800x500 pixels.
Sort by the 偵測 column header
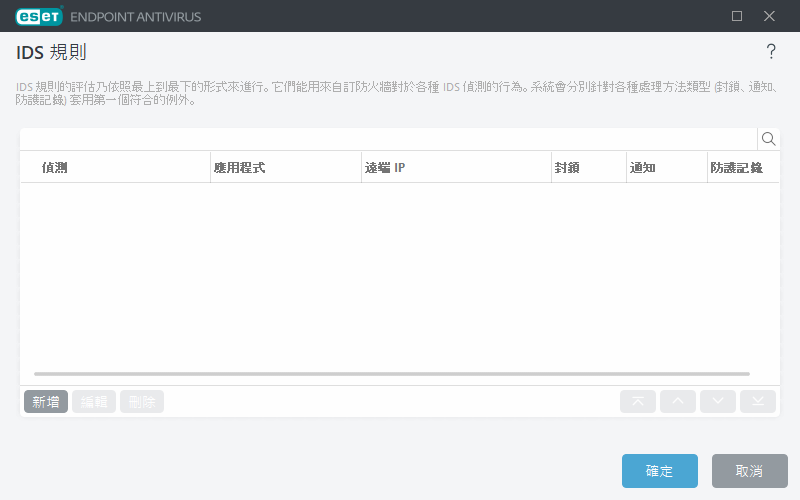pos(55,168)
